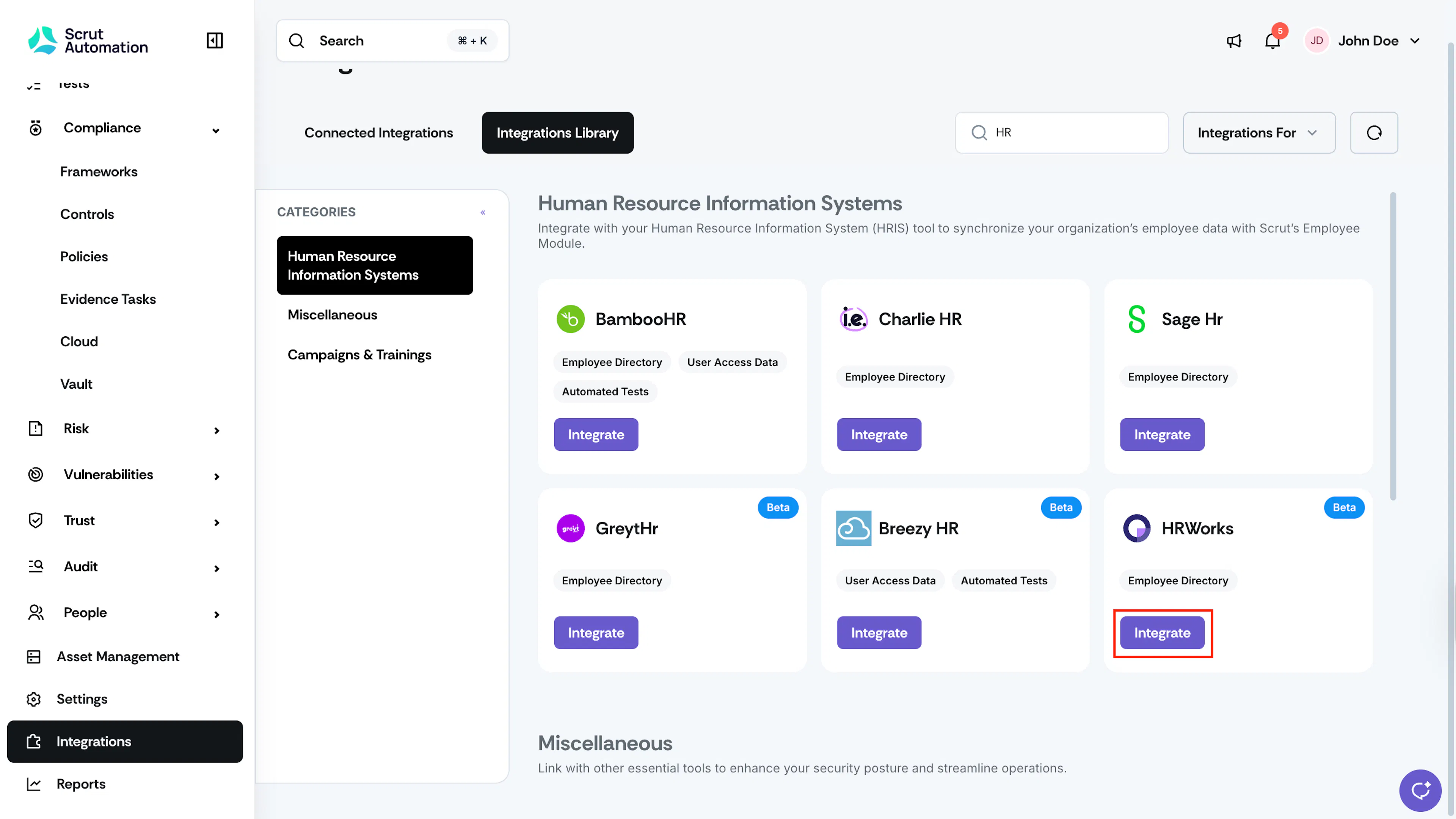Click the BambooHR logo icon
This screenshot has height=819, width=1456.
click(570, 319)
